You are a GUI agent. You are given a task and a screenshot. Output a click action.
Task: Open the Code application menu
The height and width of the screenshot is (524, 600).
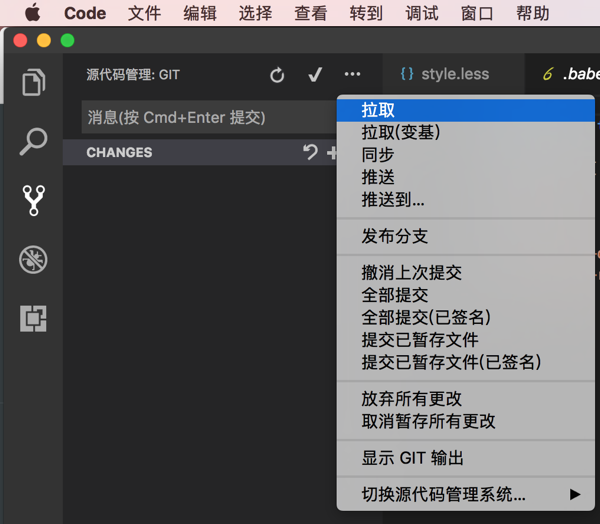85,13
